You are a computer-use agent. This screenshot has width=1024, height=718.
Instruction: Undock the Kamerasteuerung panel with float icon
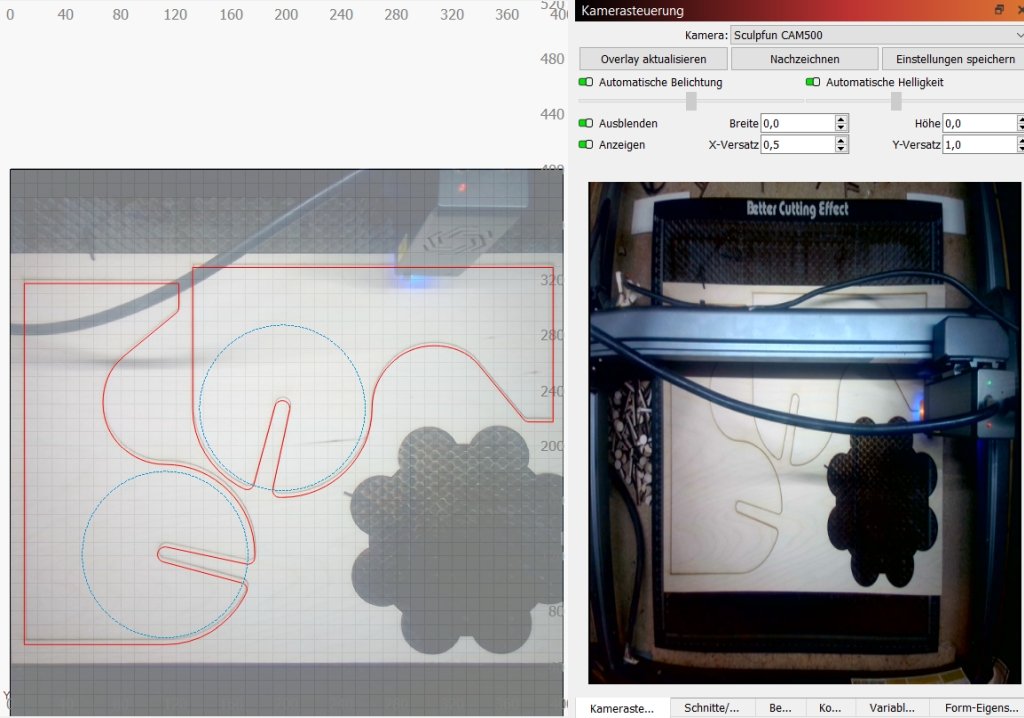coord(998,10)
